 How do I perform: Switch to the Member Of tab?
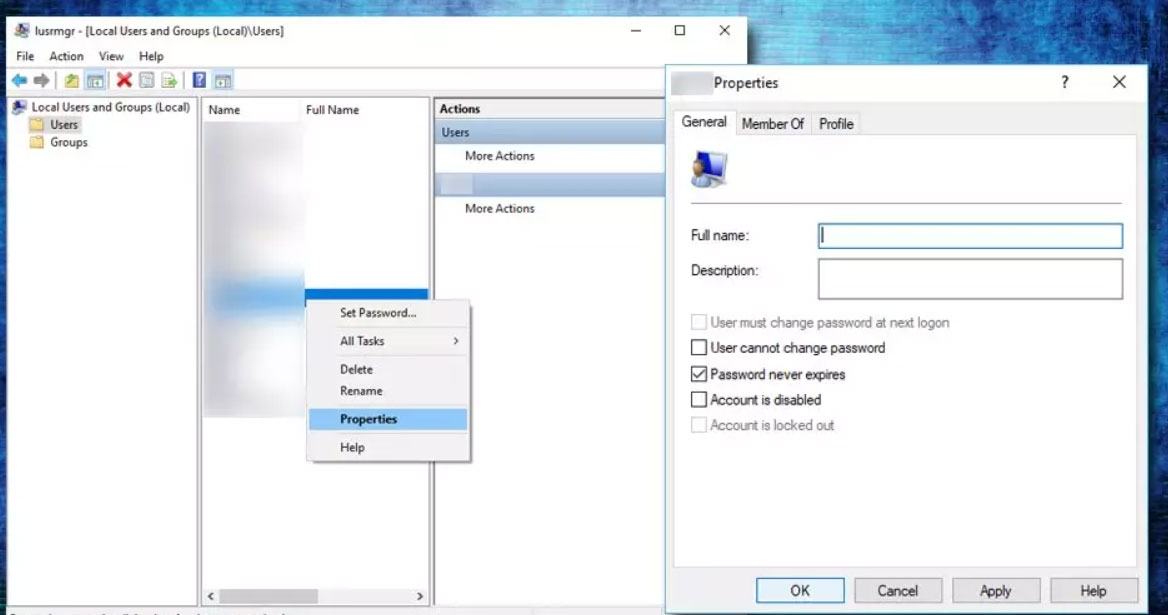tap(772, 123)
